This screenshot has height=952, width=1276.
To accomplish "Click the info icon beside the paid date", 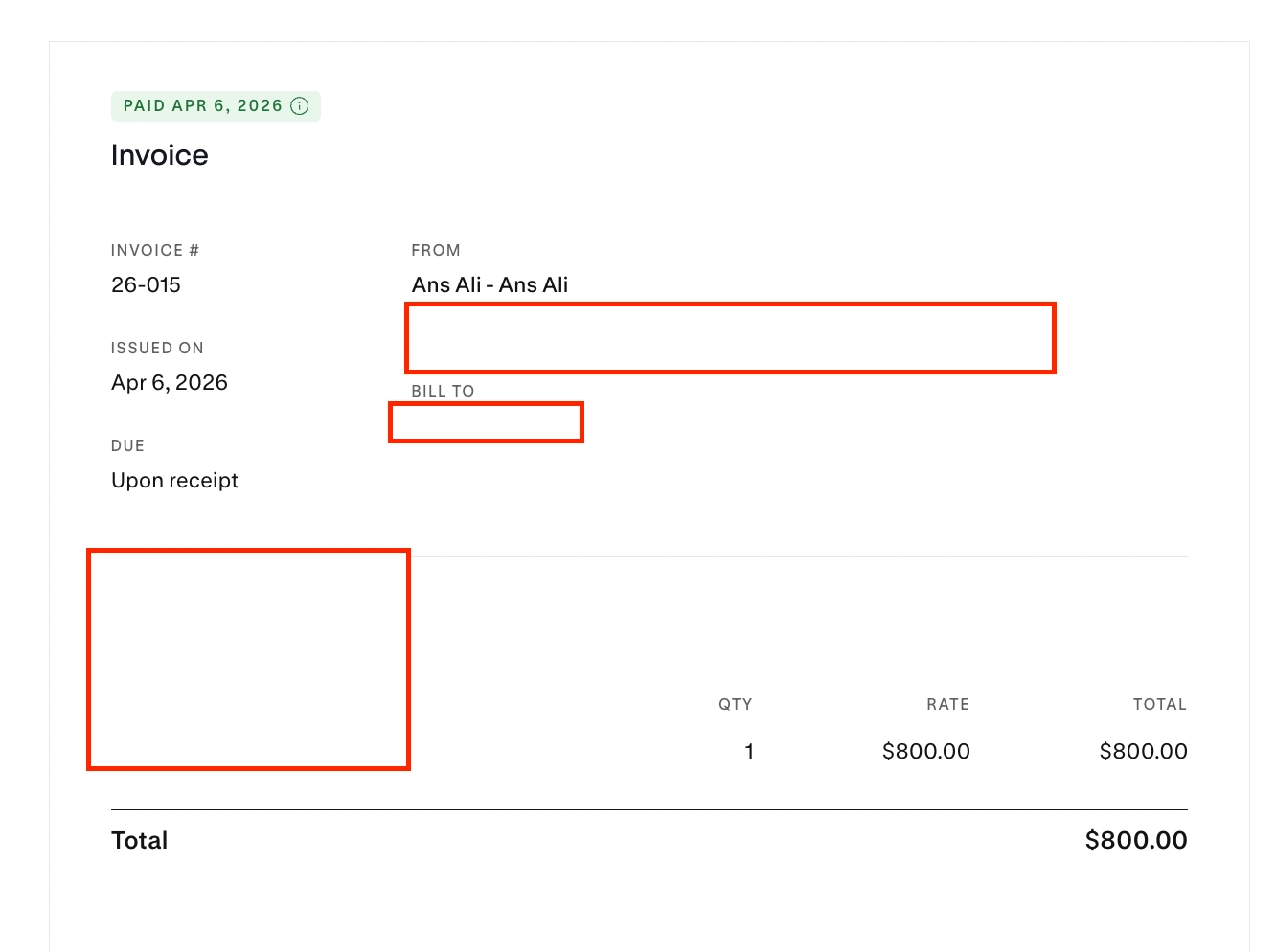I will tap(300, 106).
